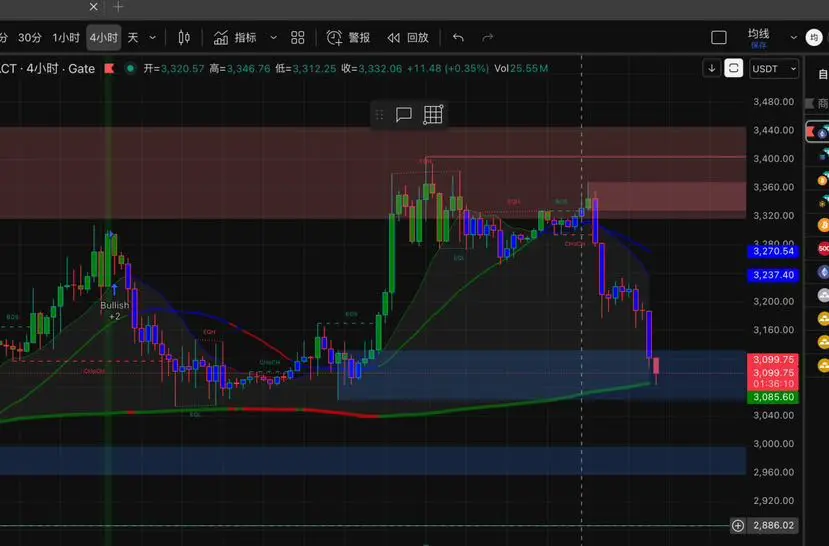Close the current browser tab
The width and height of the screenshot is (829, 546).
click(x=94, y=7)
